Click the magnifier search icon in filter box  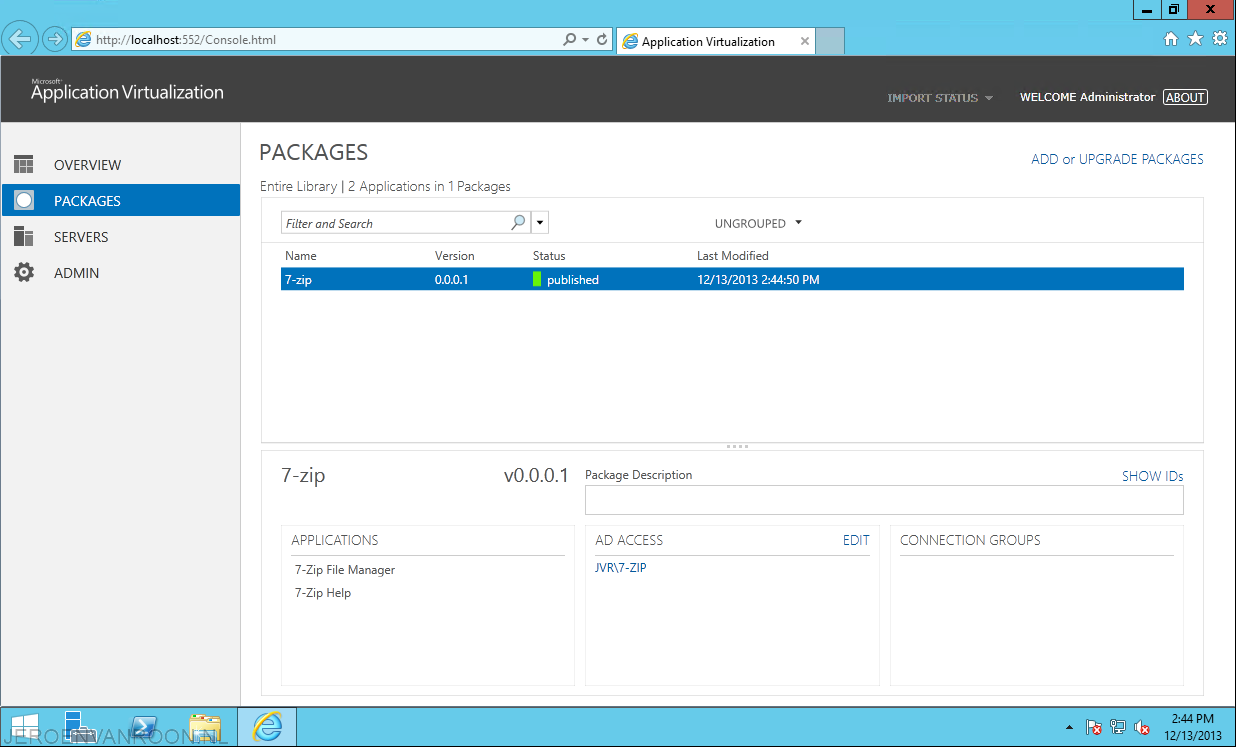pos(518,223)
